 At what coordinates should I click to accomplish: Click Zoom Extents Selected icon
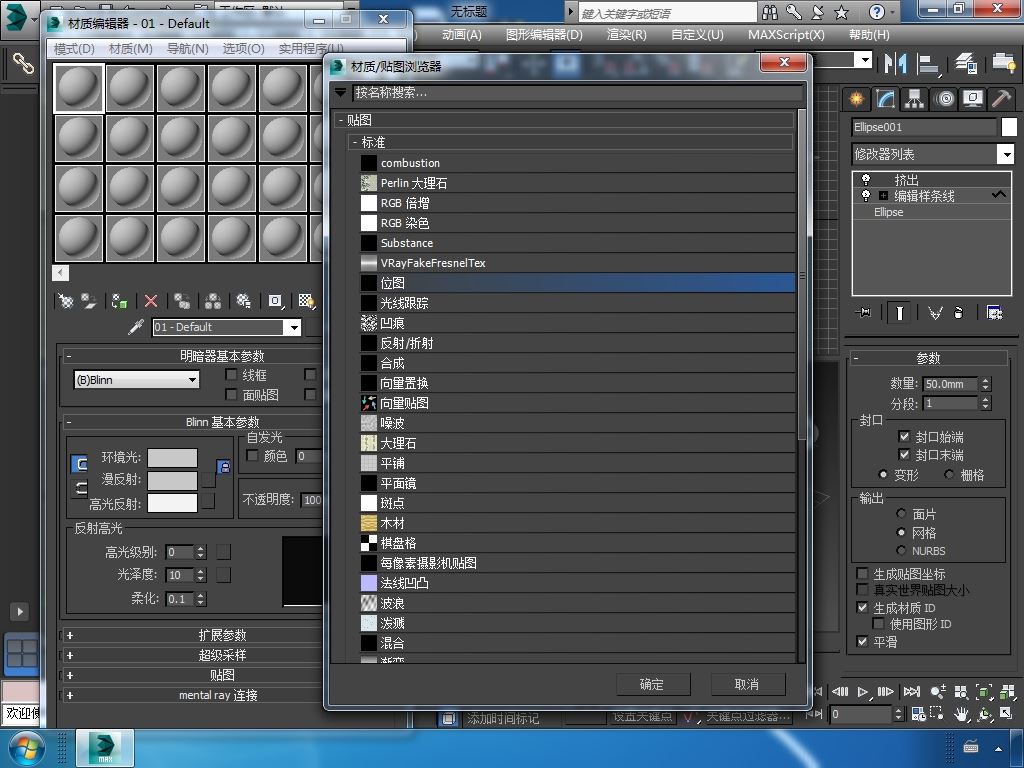[984, 692]
